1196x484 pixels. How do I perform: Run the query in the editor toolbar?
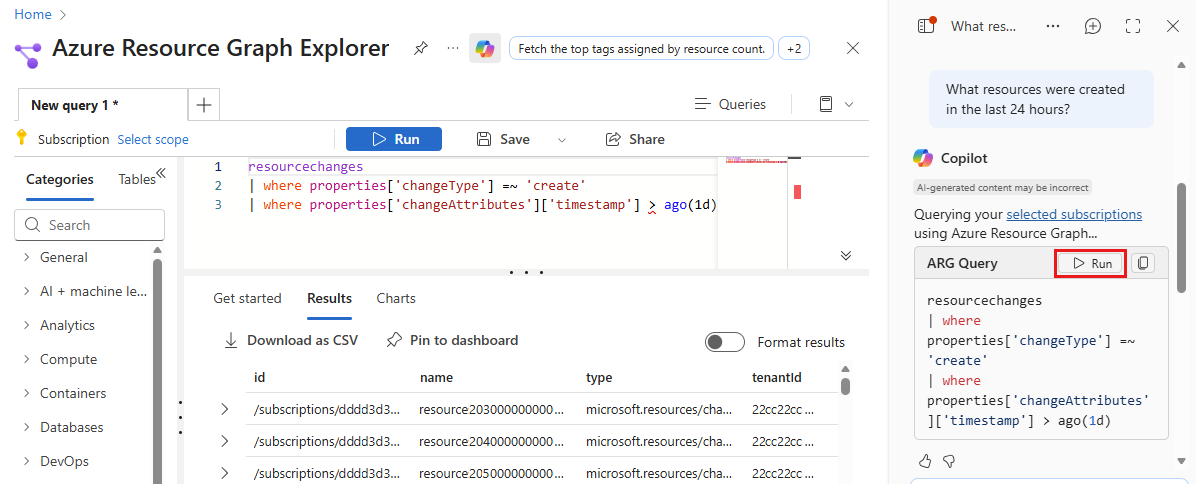tap(394, 139)
